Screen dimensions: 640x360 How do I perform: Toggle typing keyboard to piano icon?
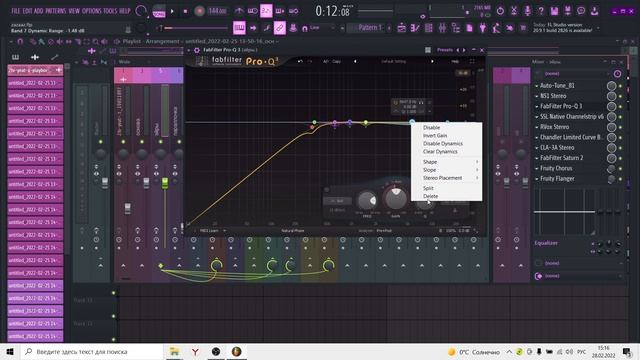(x=239, y=28)
